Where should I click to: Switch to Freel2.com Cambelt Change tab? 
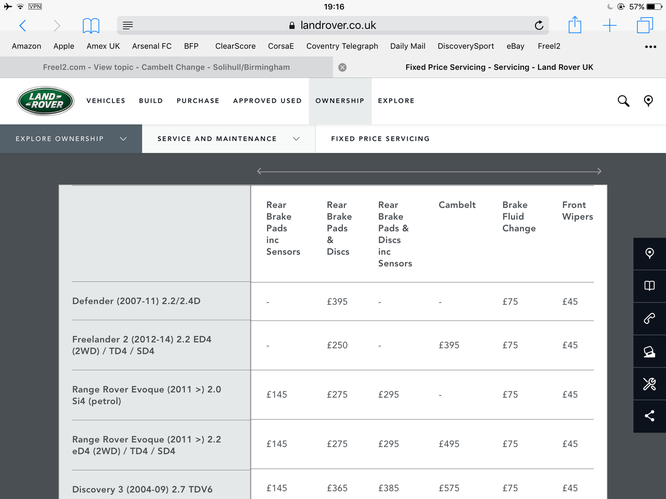[x=166, y=67]
